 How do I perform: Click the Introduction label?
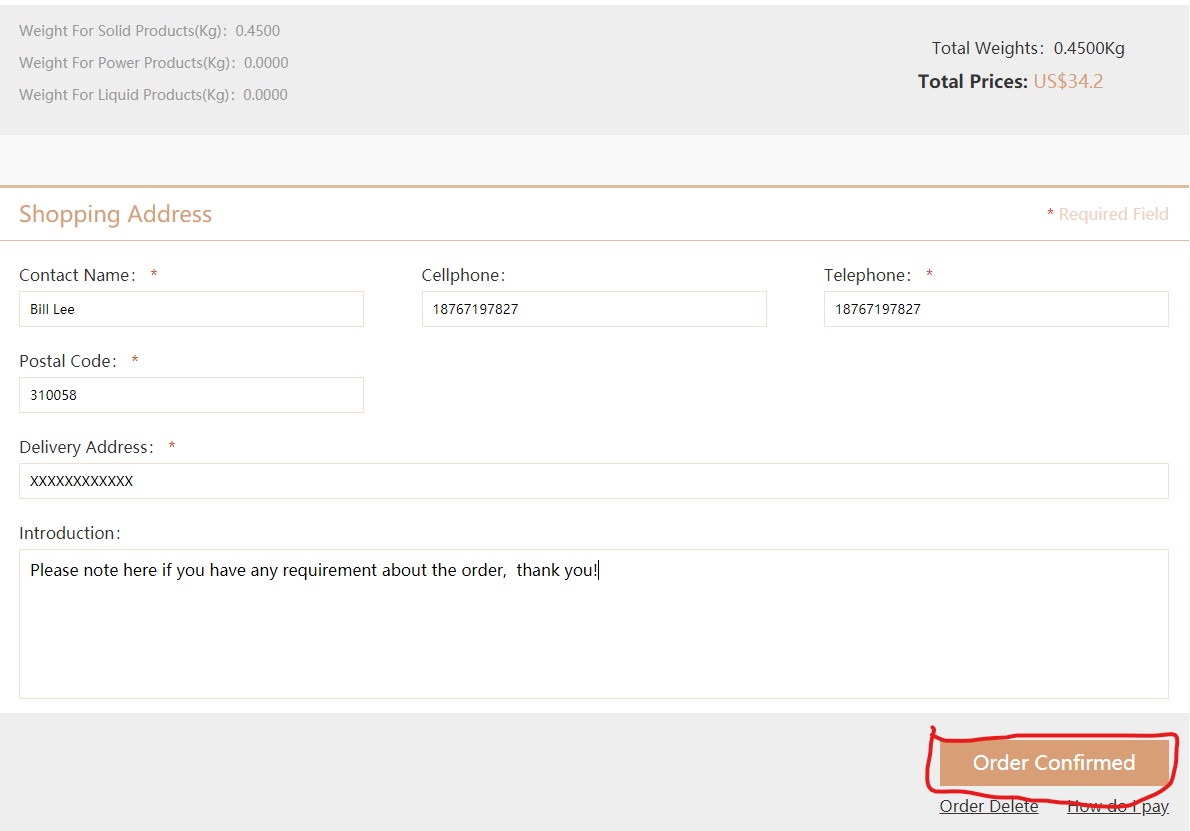click(x=70, y=533)
